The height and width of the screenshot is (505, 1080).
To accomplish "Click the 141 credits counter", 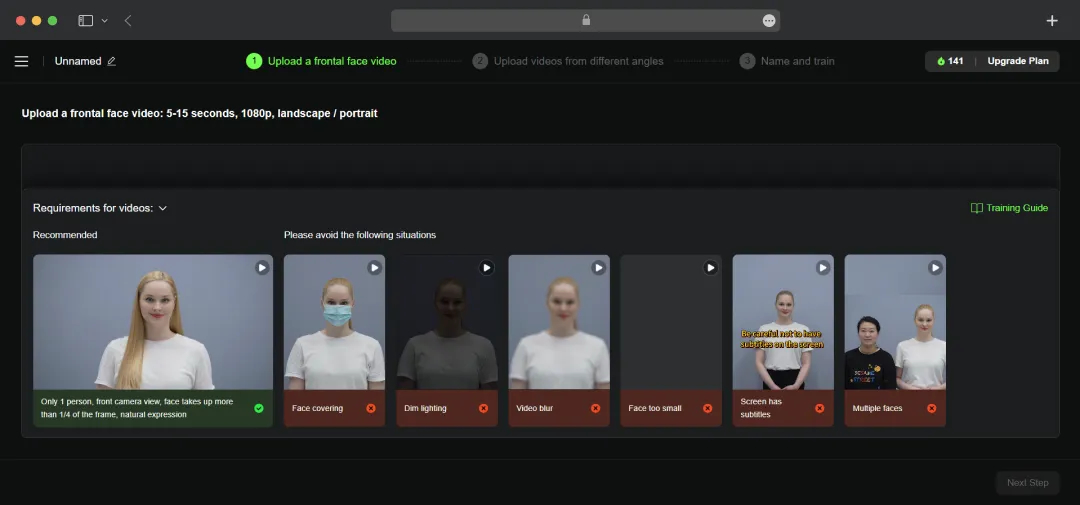I will [x=950, y=61].
